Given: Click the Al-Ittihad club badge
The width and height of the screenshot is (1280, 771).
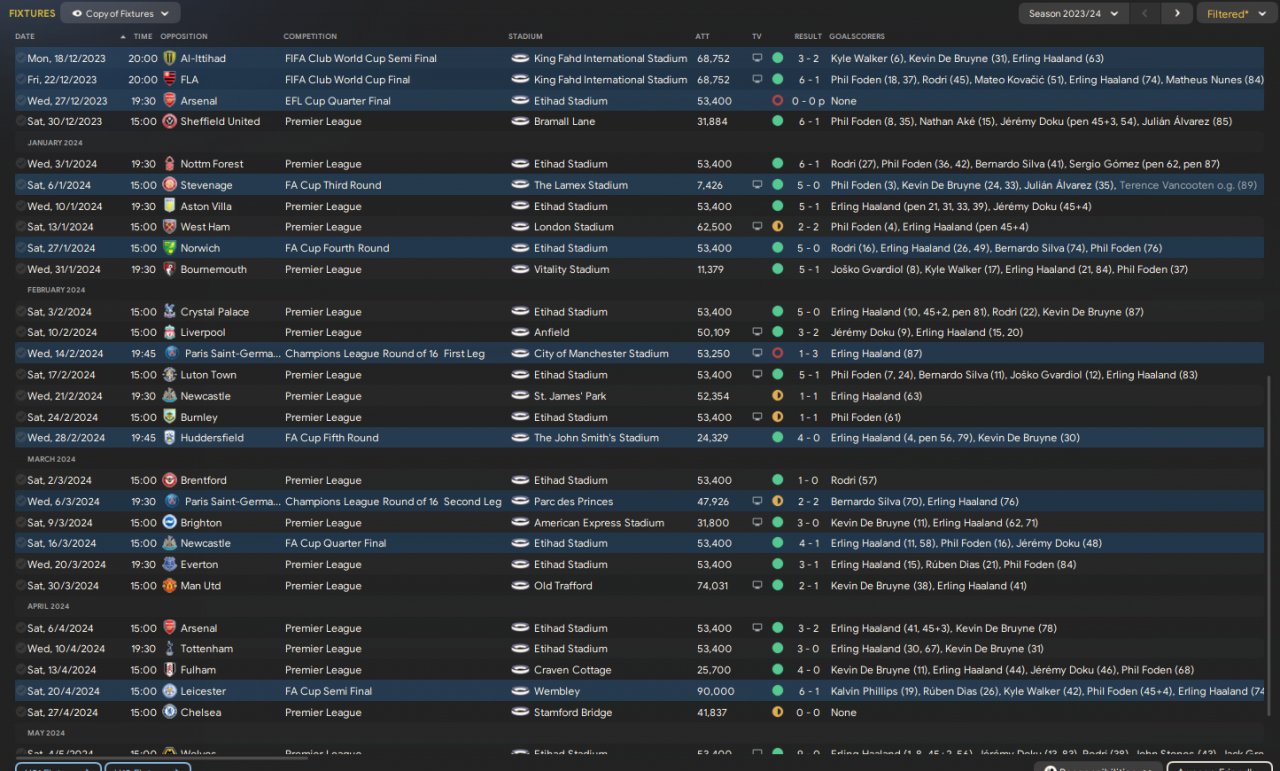Looking at the screenshot, I should (169, 58).
